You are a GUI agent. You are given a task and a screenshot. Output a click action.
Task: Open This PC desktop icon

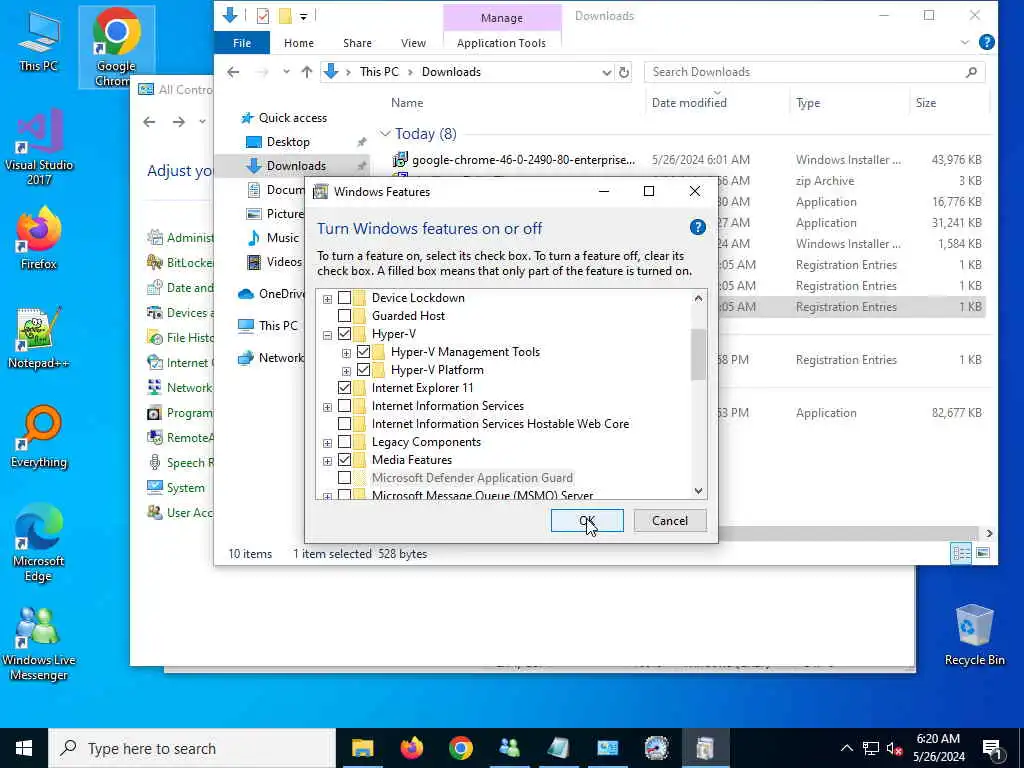click(x=38, y=40)
